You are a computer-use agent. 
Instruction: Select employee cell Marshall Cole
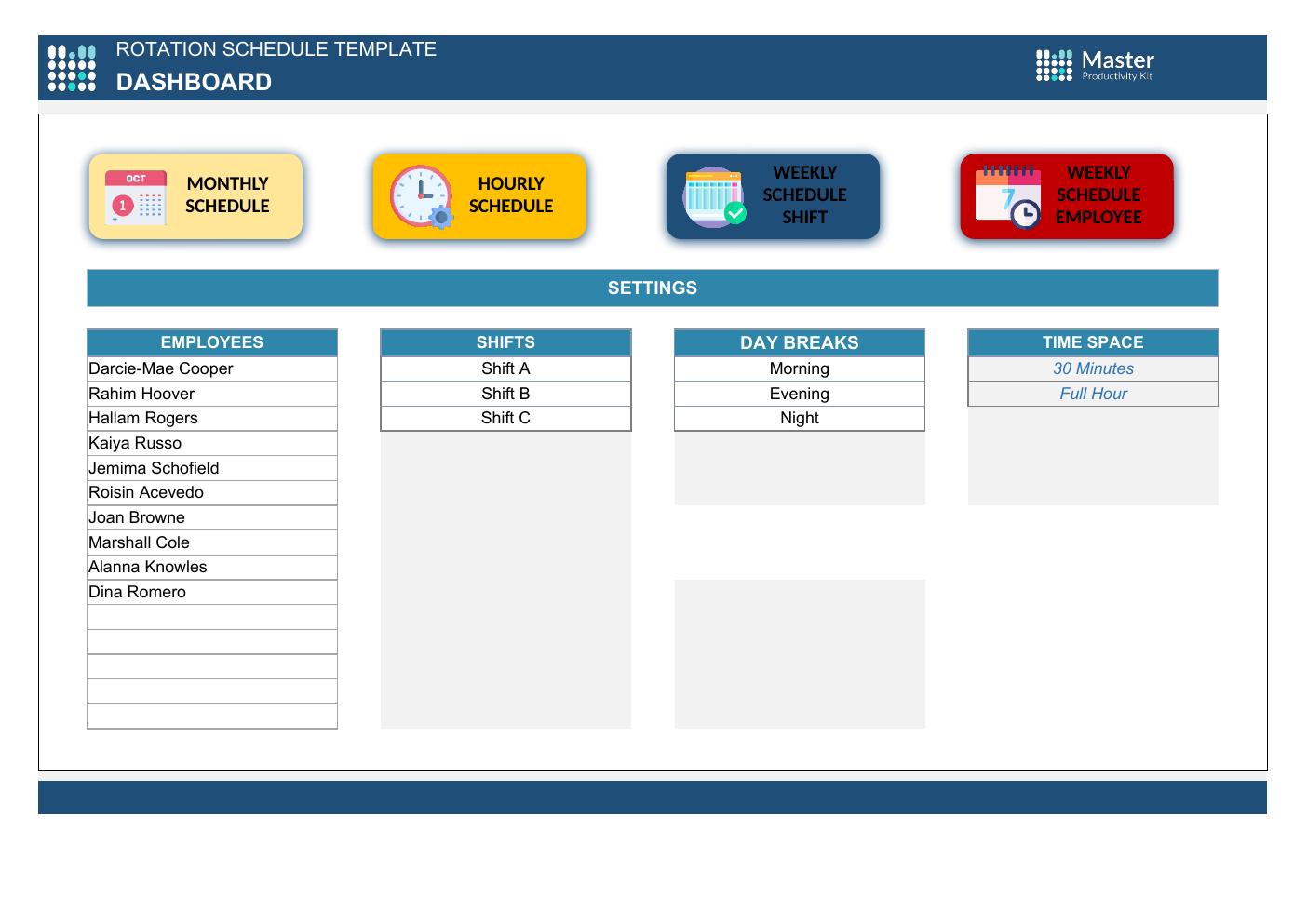click(212, 542)
